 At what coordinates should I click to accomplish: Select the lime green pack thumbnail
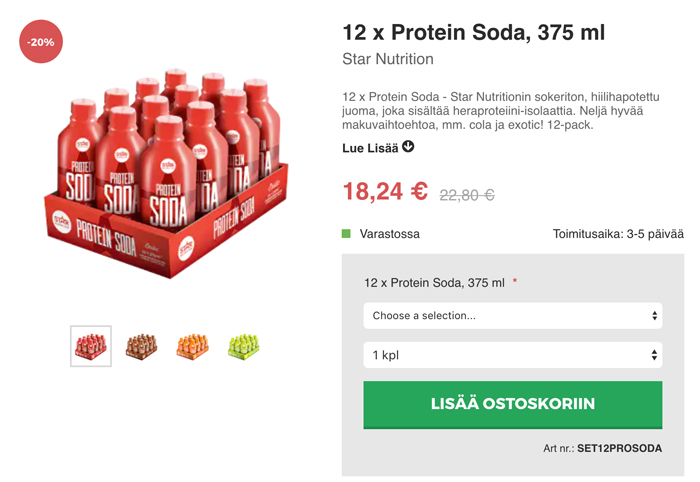pyautogui.click(x=243, y=346)
